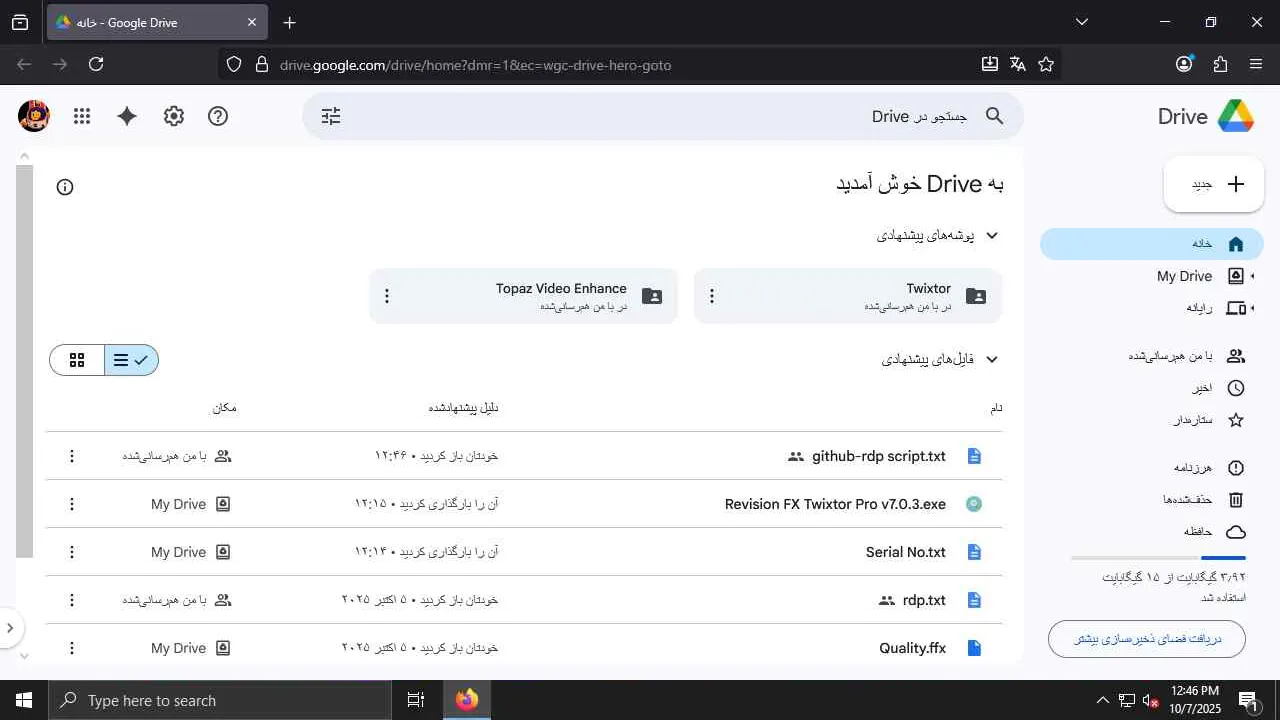This screenshot has height=720, width=1280.
Task: Open Quality.ffx file
Action: click(x=913, y=648)
